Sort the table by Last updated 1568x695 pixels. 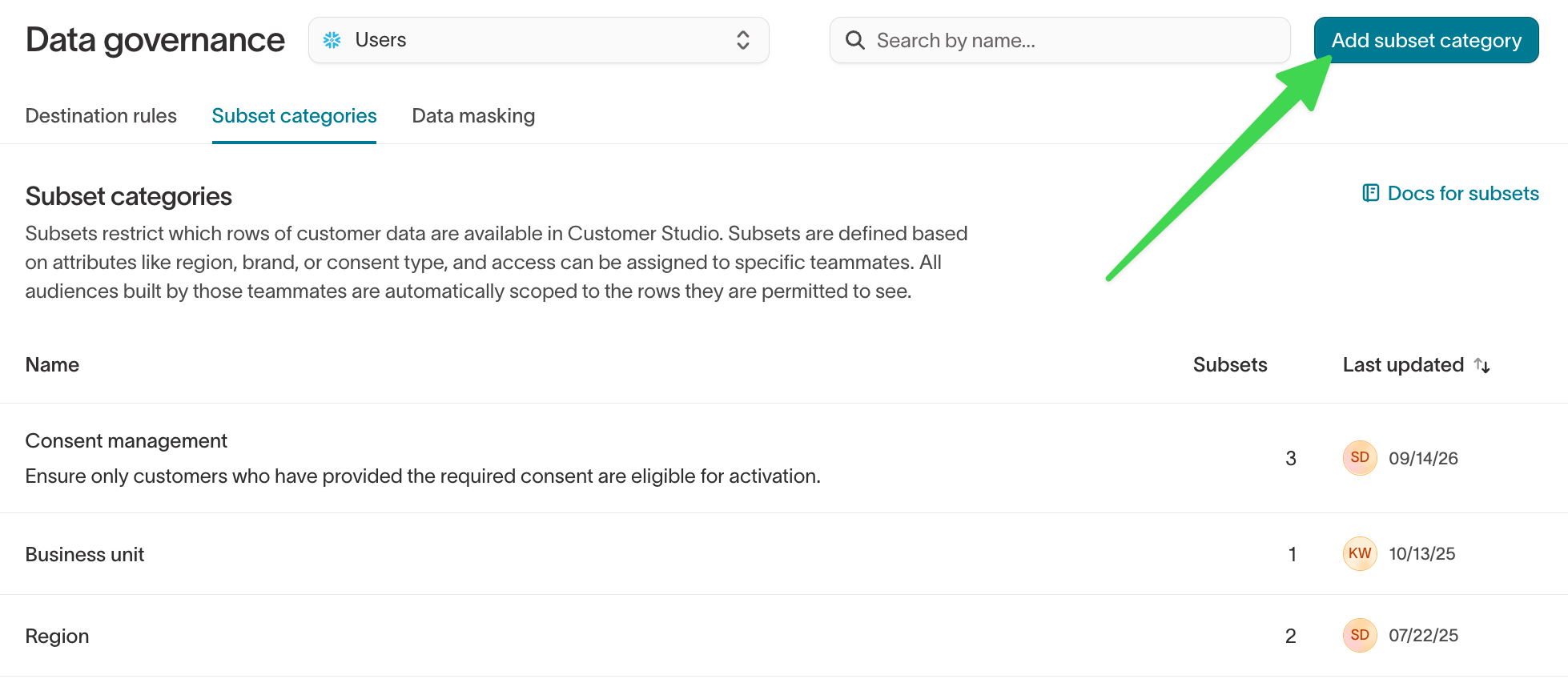(1416, 365)
